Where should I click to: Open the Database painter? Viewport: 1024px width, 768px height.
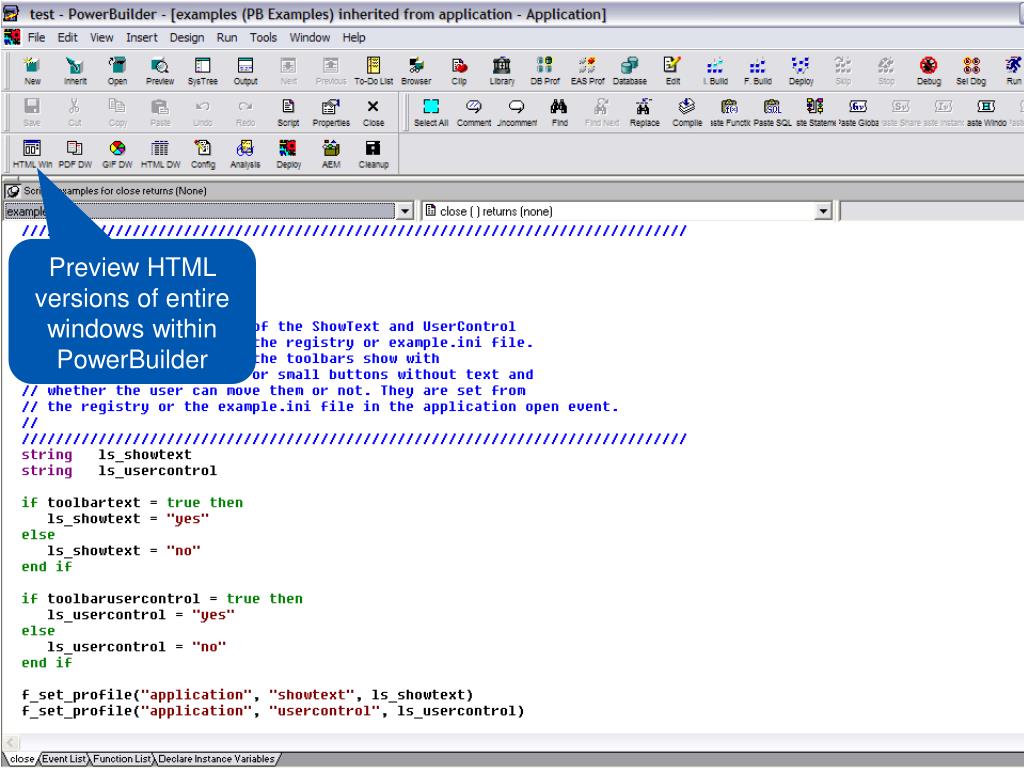(x=630, y=71)
